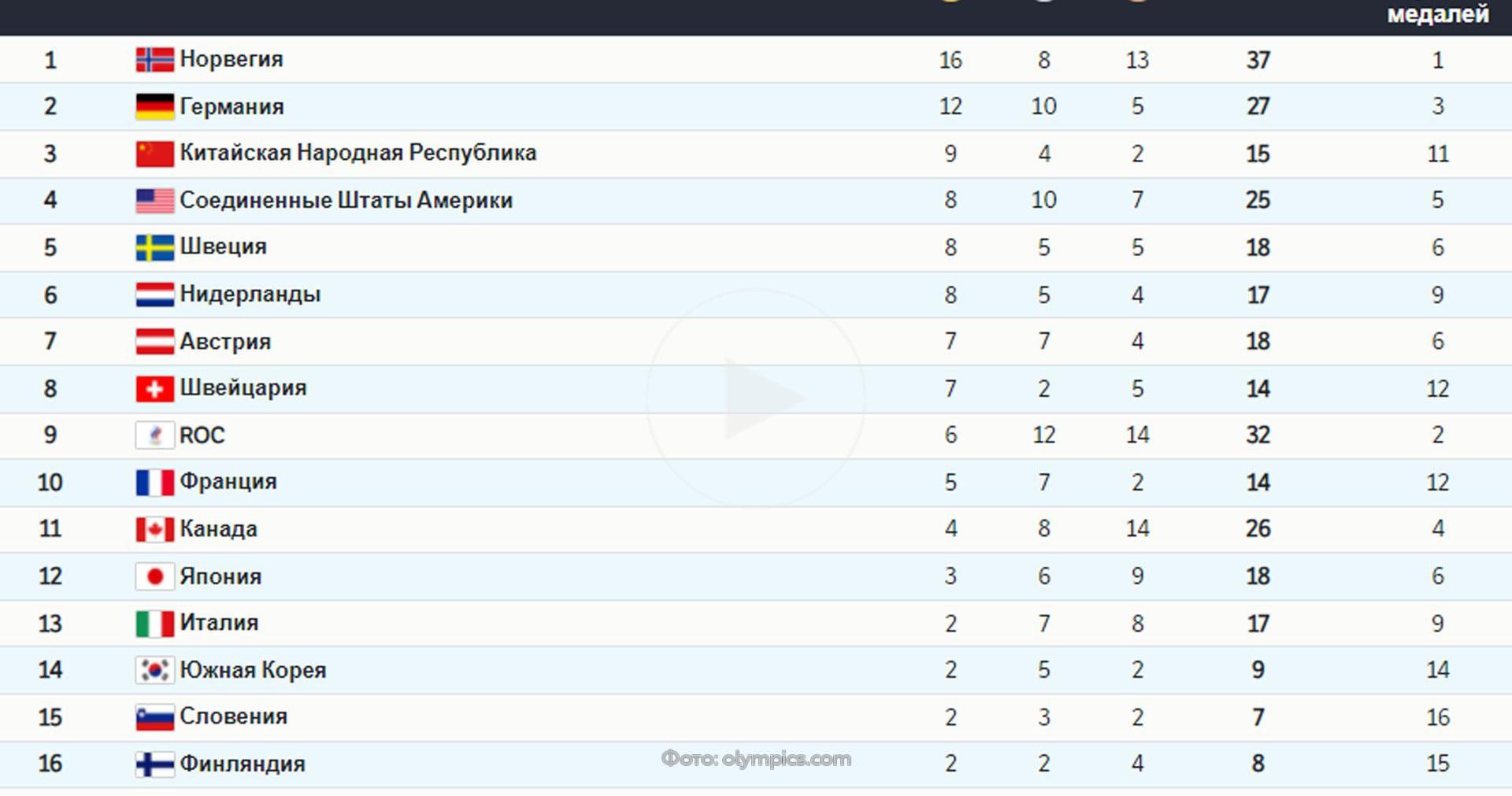Open the Нидерланды country link
The width and height of the screenshot is (1512, 796).
(x=250, y=294)
